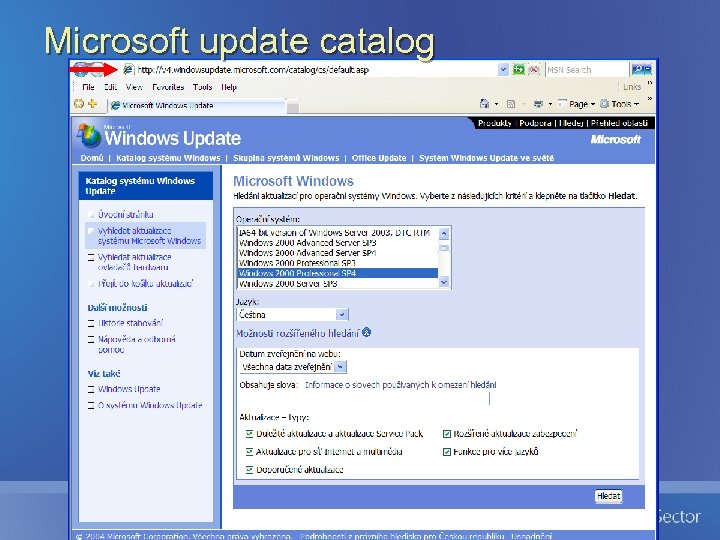This screenshot has width=720, height=540.
Task: Click the Tools gear icon in command bar
Action: 605,104
